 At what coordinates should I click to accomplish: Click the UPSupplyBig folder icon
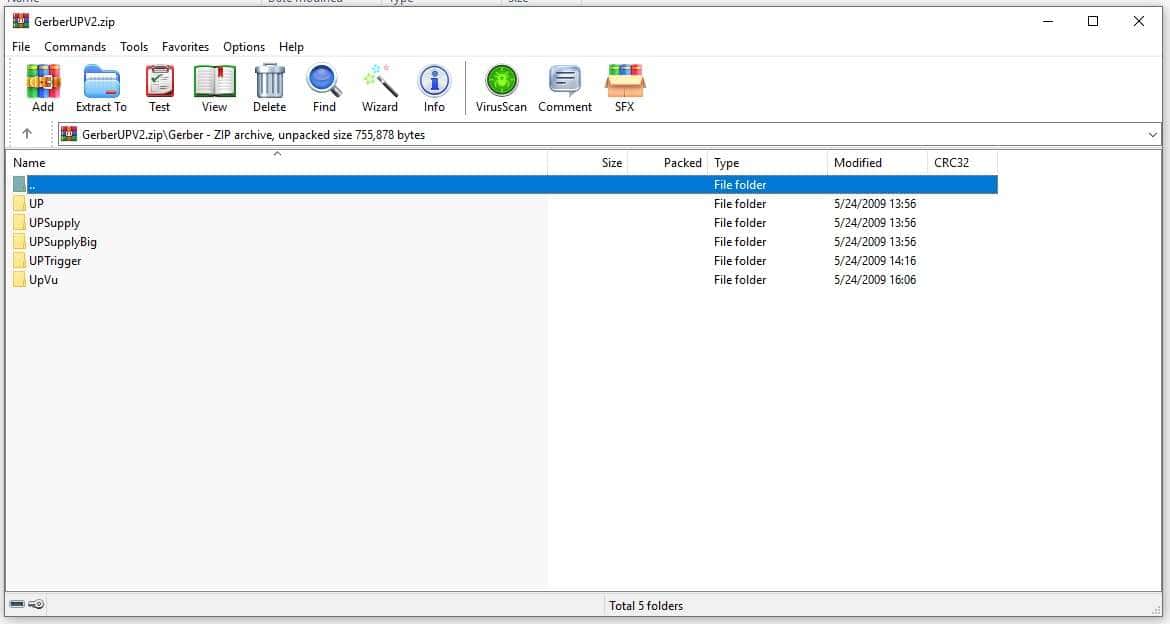pos(19,242)
